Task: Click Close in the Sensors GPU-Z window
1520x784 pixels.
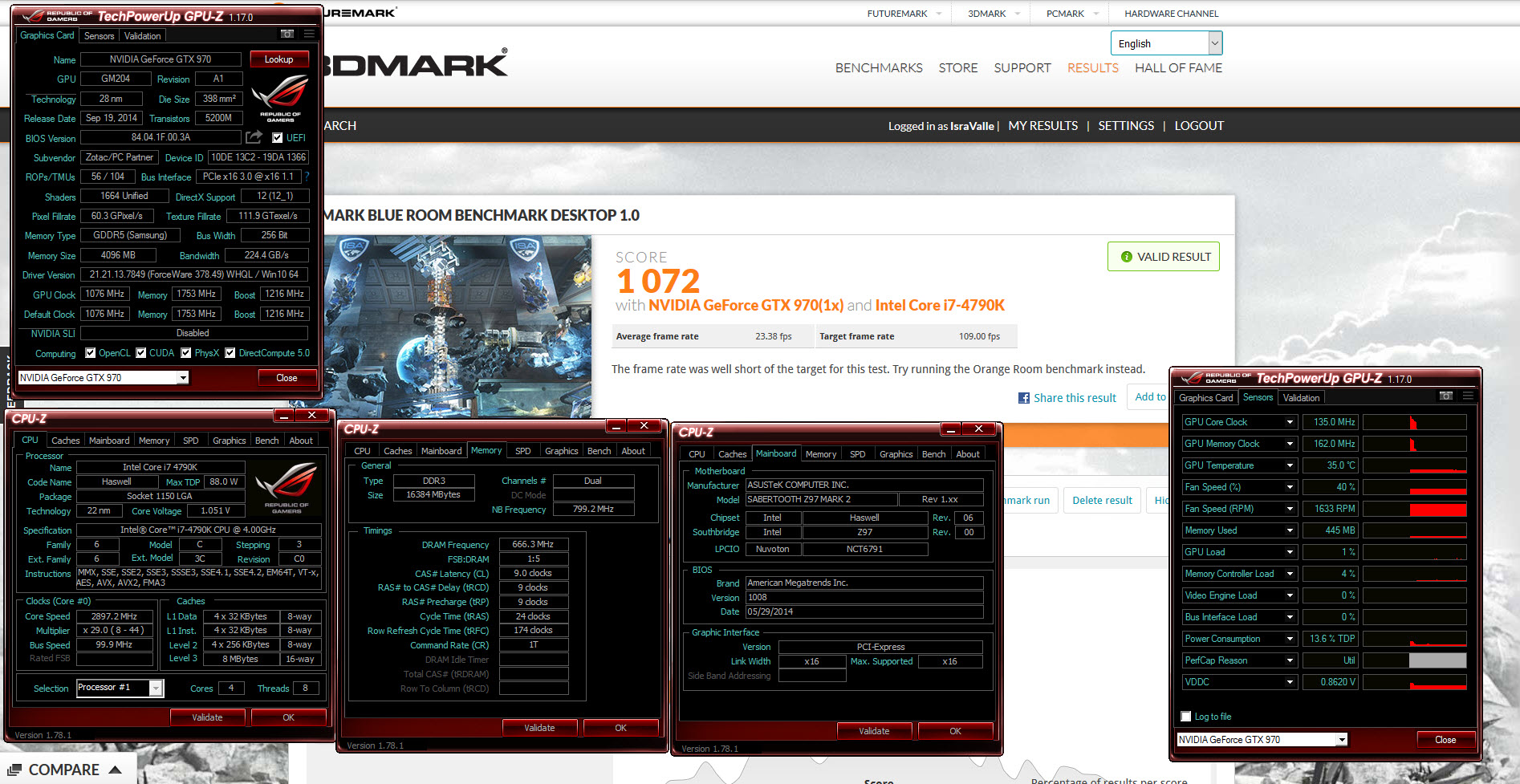Action: (x=1445, y=740)
